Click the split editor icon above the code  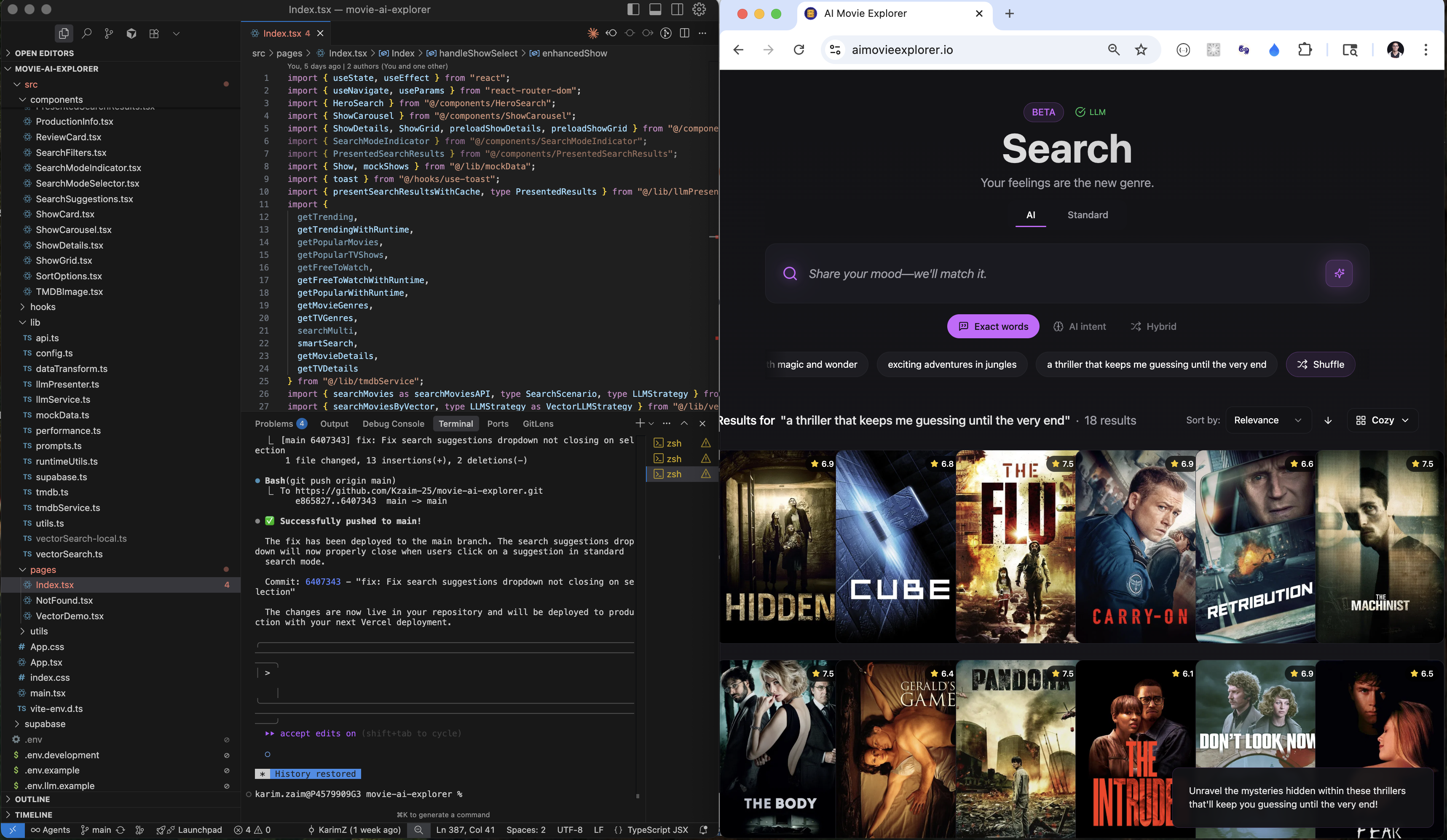click(x=684, y=33)
